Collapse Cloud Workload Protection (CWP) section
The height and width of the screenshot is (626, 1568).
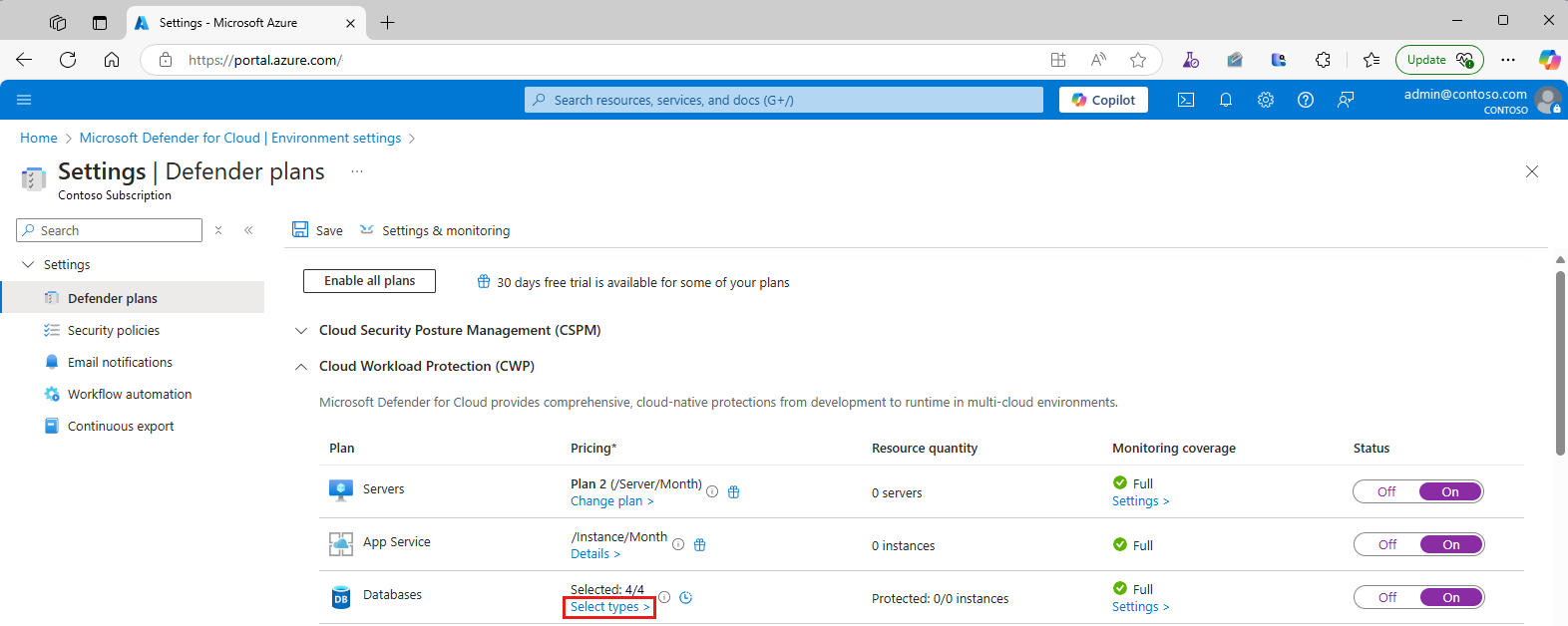301,367
